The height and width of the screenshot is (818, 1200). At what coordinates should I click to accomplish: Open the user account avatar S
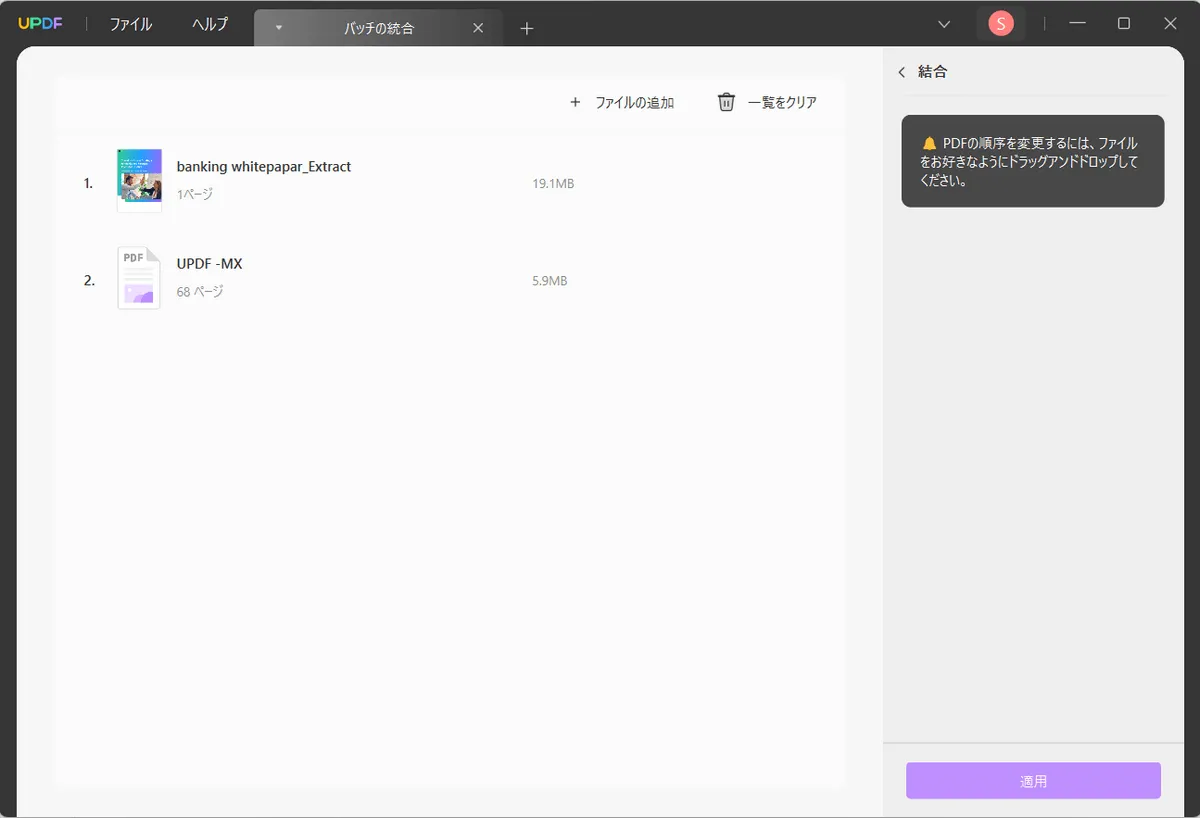click(x=1001, y=24)
